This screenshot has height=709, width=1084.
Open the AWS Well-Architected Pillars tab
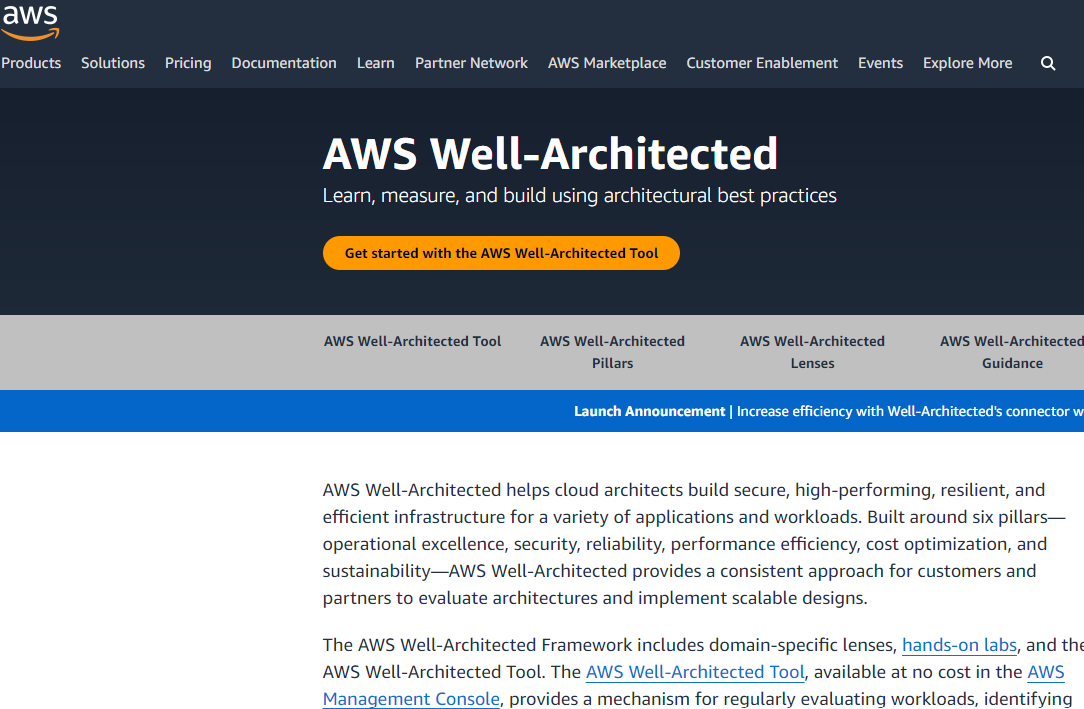613,352
